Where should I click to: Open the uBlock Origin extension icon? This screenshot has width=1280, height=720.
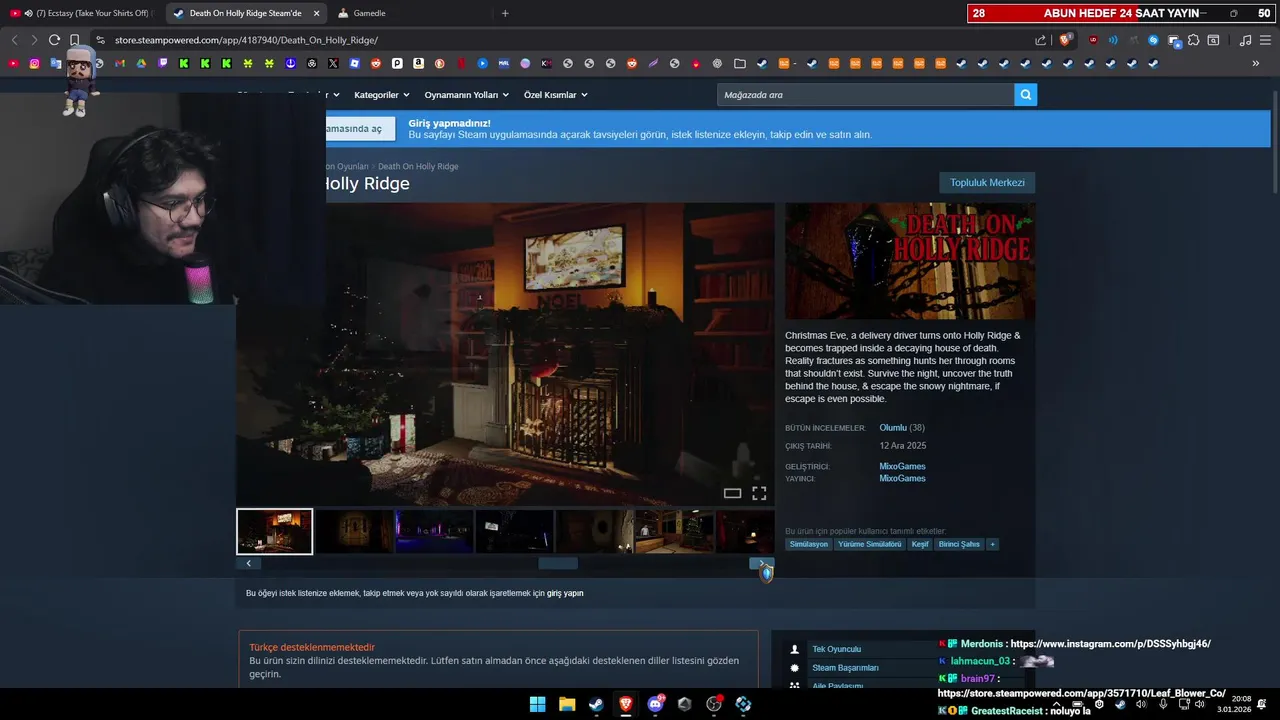(x=1093, y=40)
